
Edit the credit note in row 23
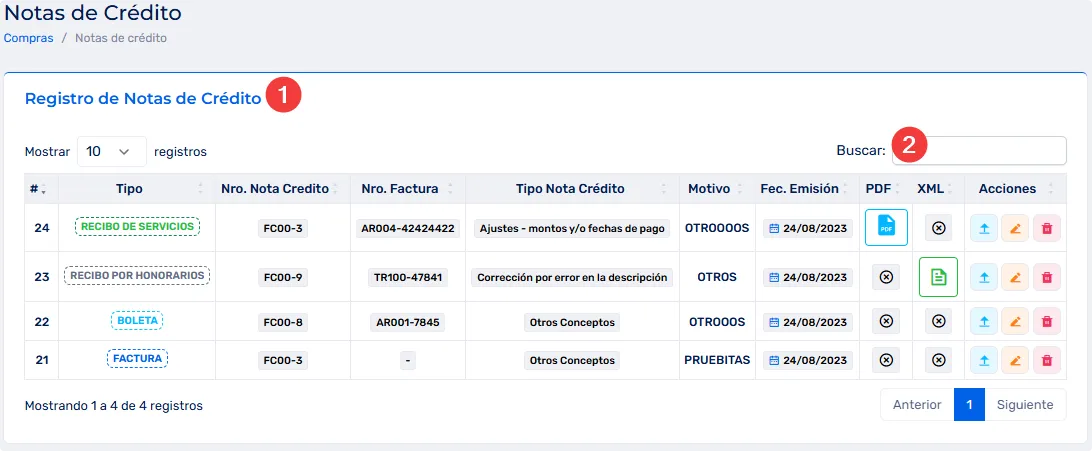[1015, 277]
